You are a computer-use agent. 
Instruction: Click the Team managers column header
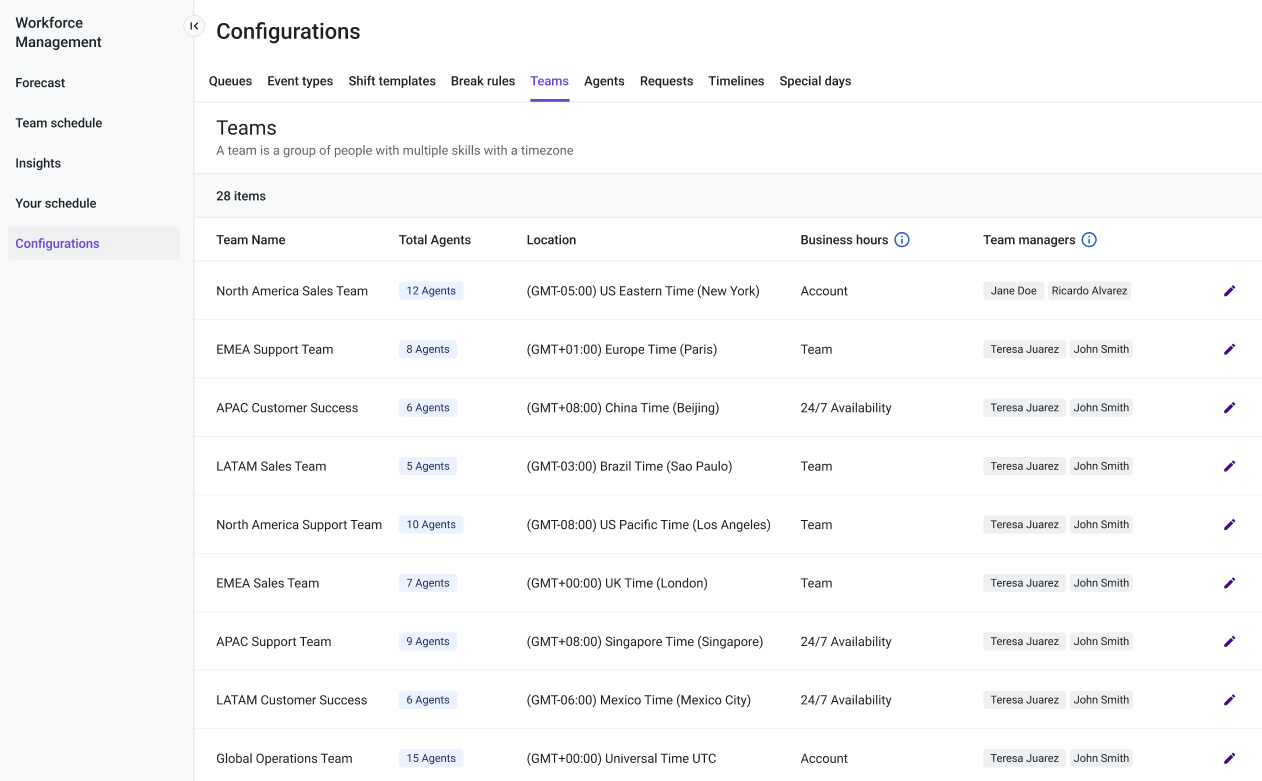(1029, 240)
